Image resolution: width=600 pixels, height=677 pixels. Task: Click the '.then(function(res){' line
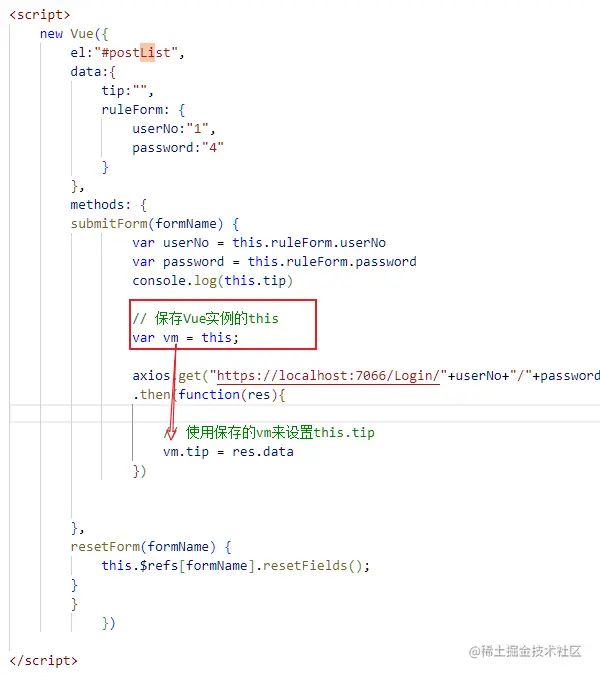(209, 395)
